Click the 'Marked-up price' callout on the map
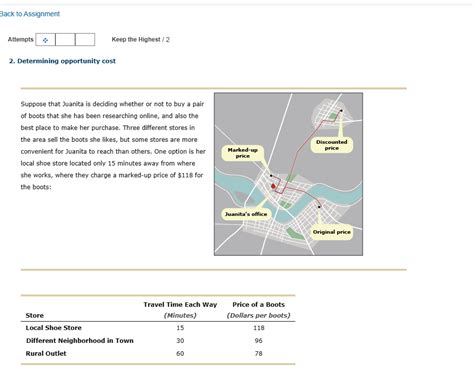This screenshot has width=474, height=374. tap(242, 153)
